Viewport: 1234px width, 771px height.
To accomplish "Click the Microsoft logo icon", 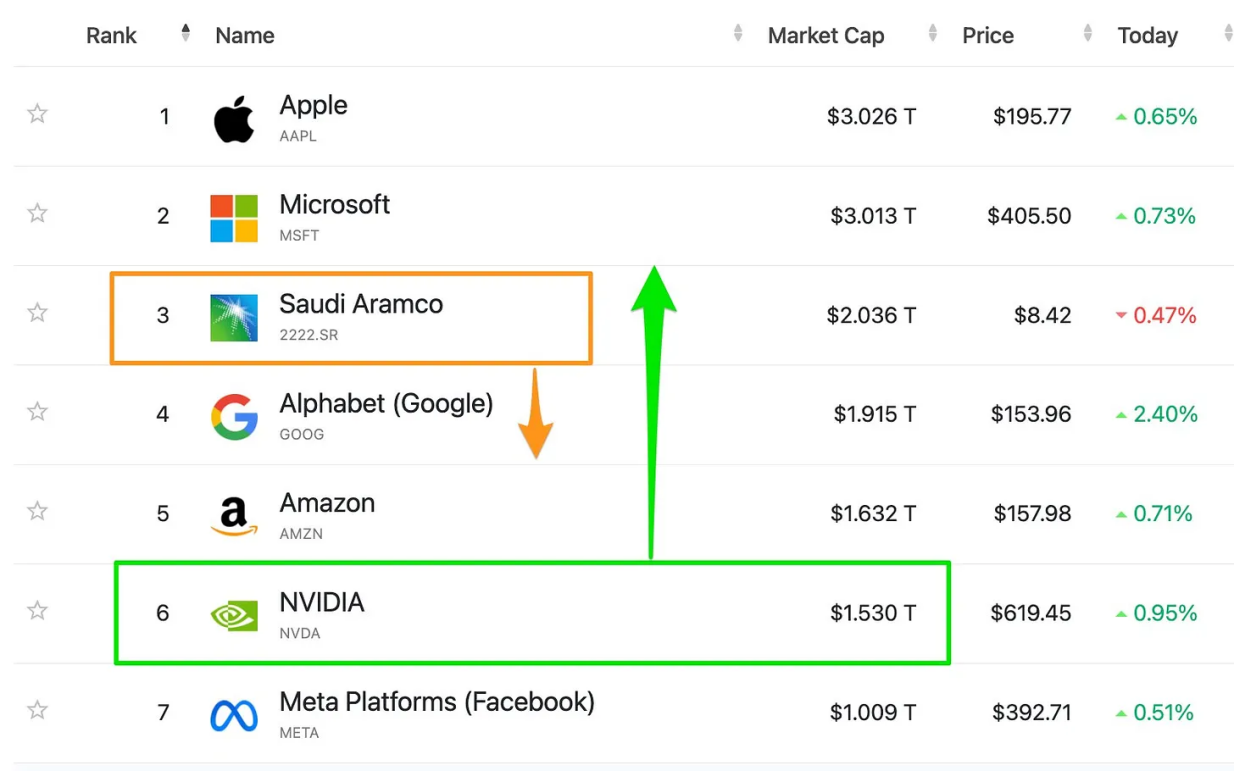I will (x=234, y=218).
